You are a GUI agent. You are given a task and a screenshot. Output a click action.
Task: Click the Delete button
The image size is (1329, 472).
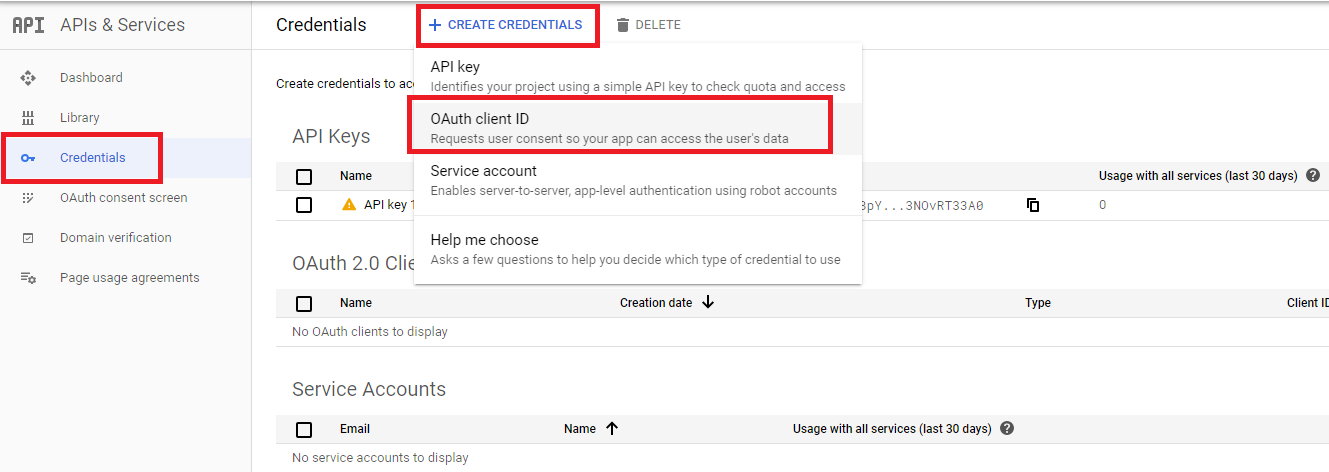648,25
